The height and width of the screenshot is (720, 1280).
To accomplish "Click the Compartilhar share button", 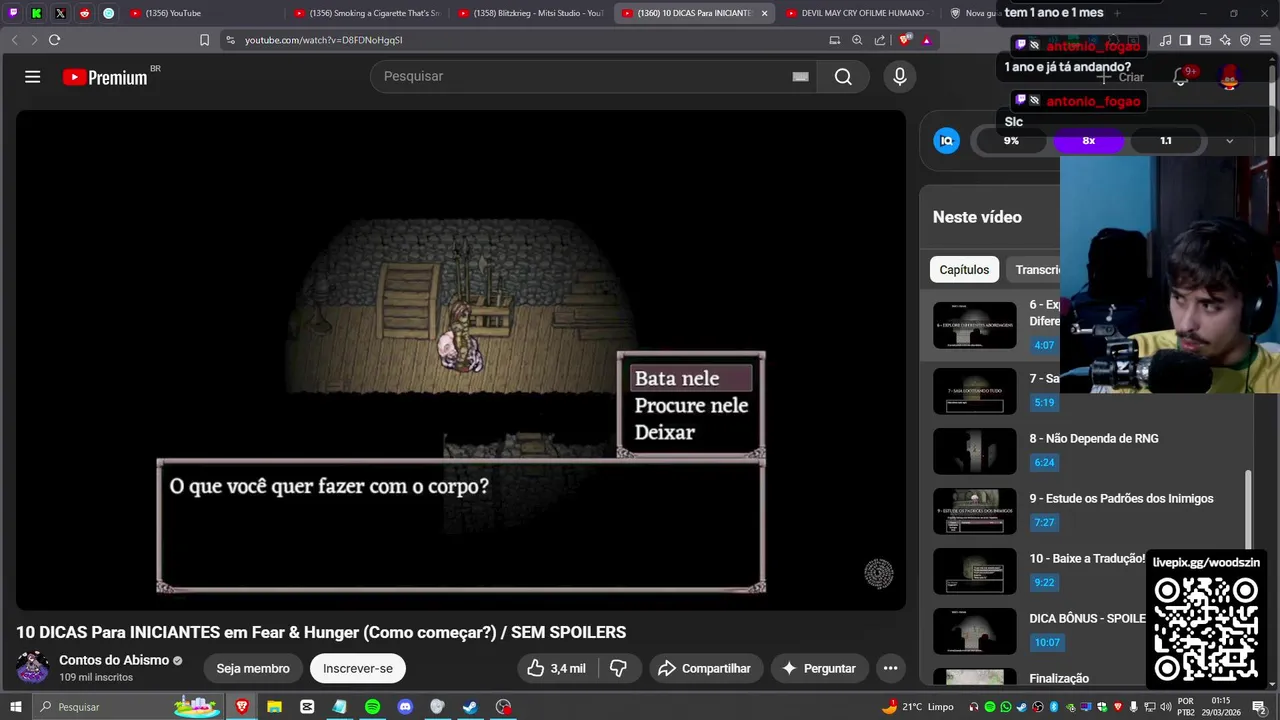I will click(705, 668).
